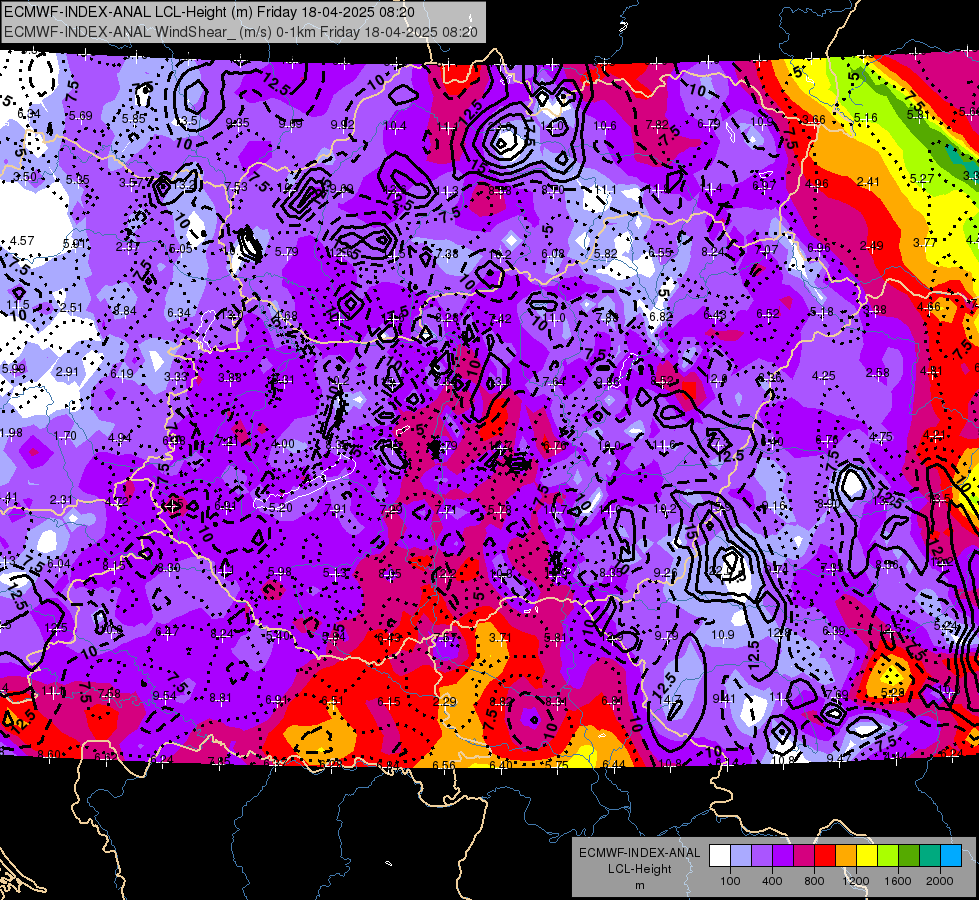Click the 800 tick label in the legend
The image size is (979, 900).
[x=814, y=881]
